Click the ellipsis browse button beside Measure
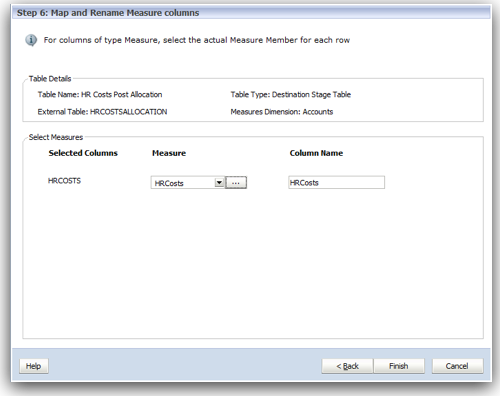500x396 pixels. coord(236,183)
